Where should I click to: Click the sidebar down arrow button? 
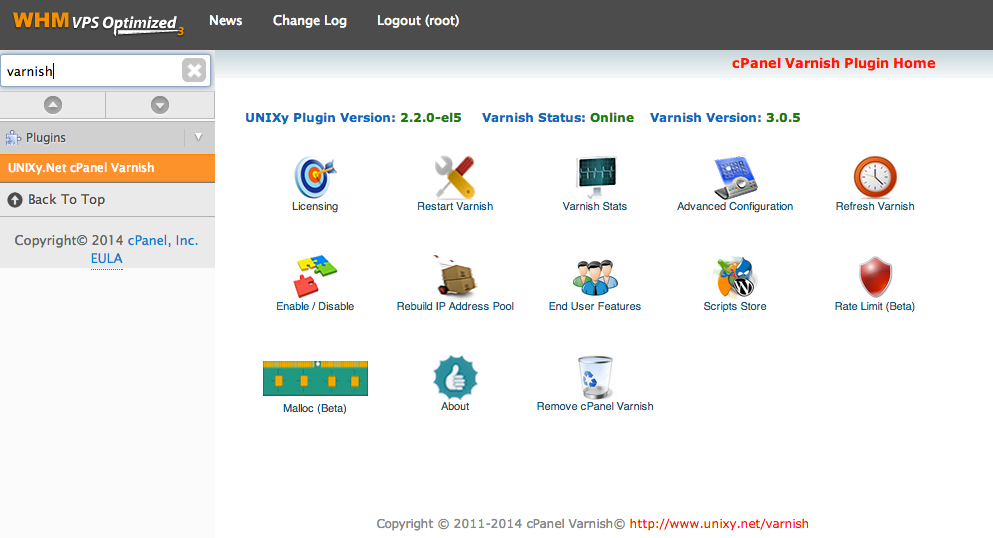coord(160,105)
